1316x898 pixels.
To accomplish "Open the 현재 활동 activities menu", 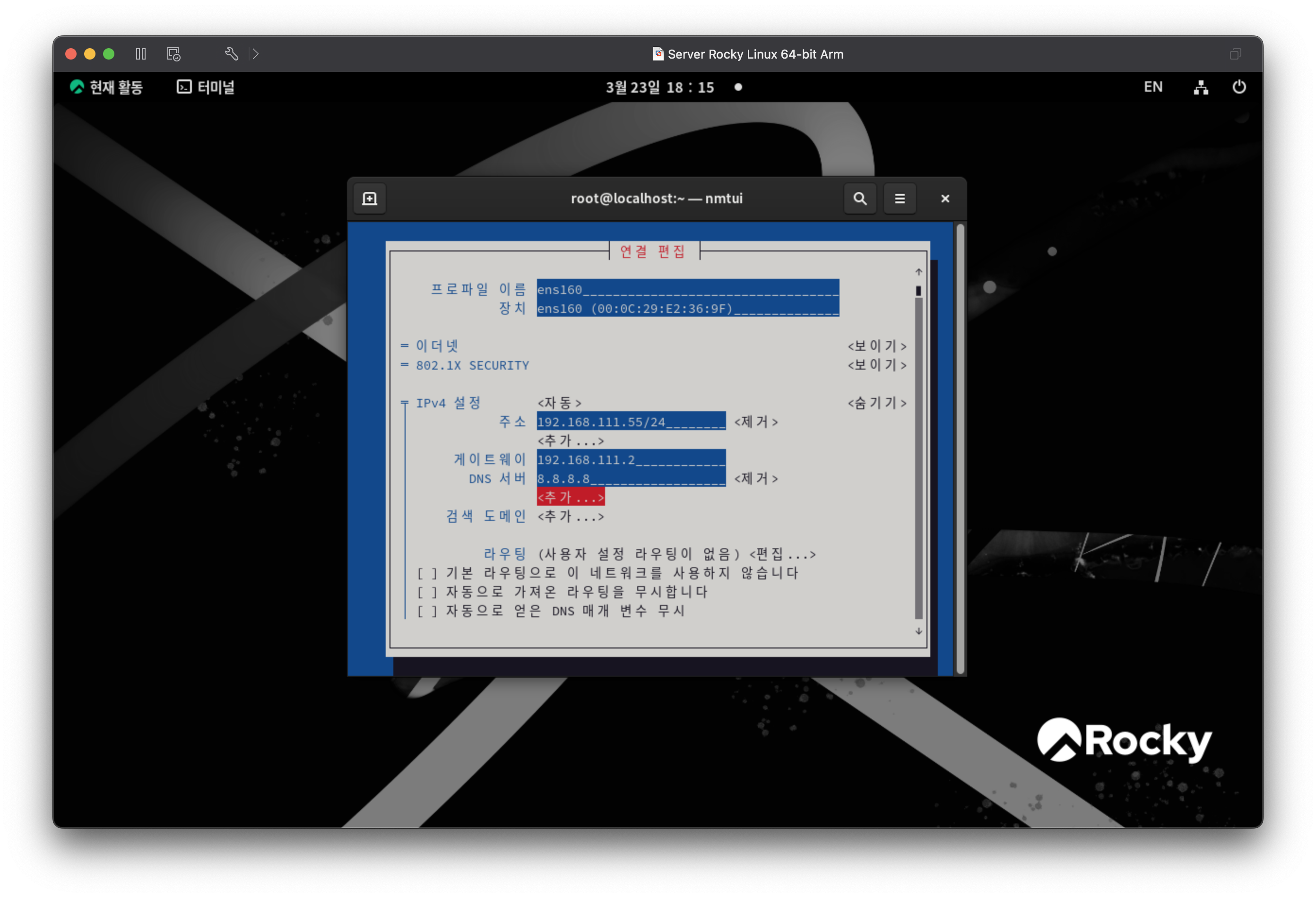I will [106, 87].
